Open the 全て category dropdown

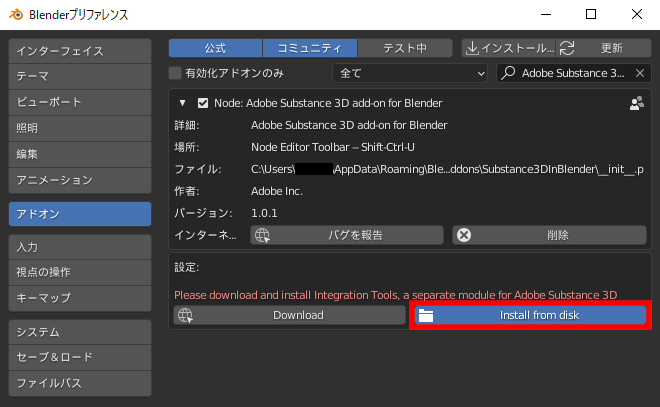click(x=410, y=73)
